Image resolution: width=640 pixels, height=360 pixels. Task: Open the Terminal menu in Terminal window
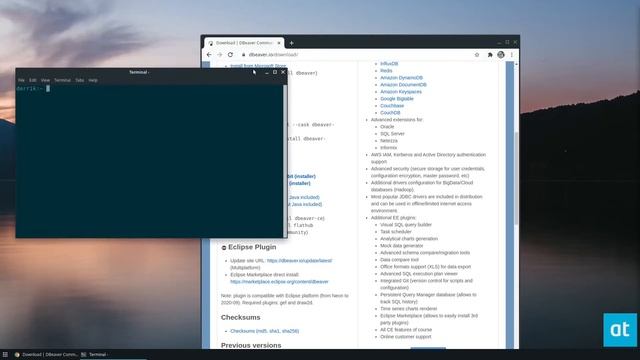point(62,80)
